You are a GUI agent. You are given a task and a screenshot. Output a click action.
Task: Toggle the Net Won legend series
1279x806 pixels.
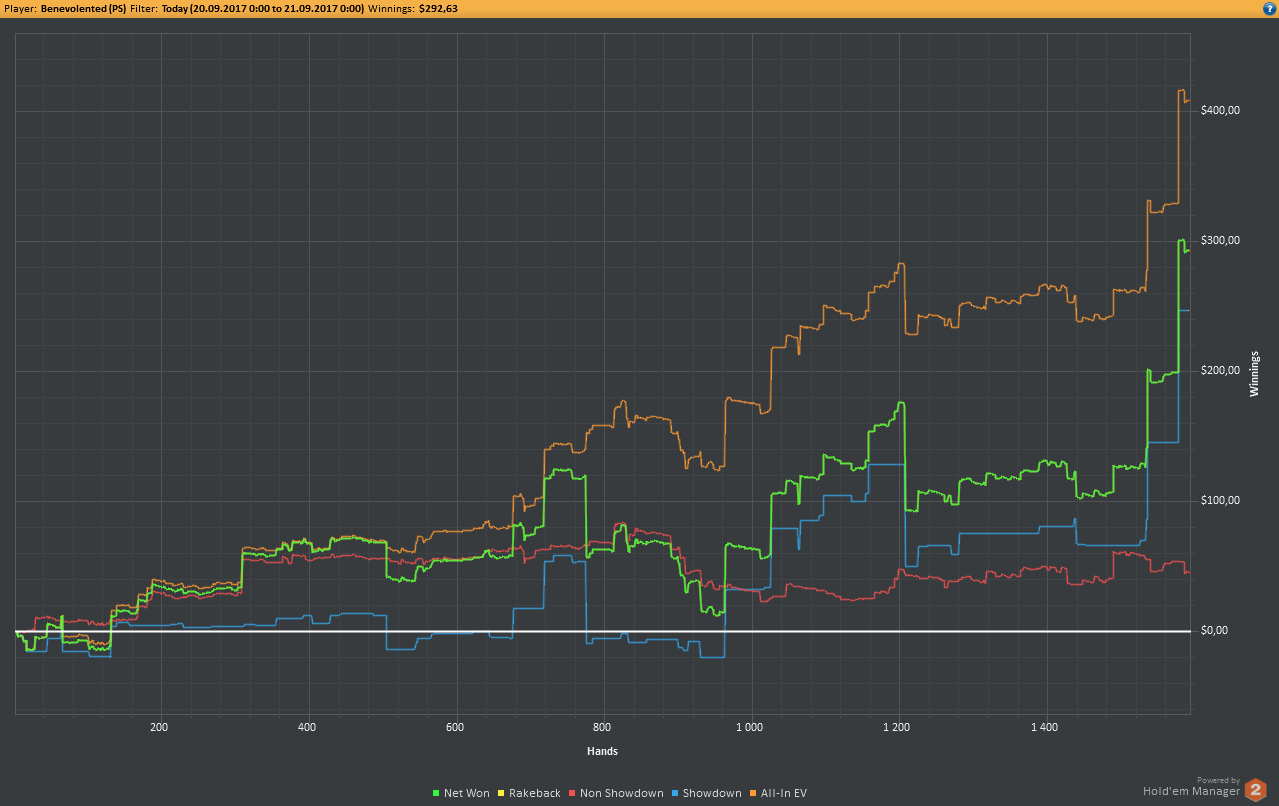[x=461, y=793]
